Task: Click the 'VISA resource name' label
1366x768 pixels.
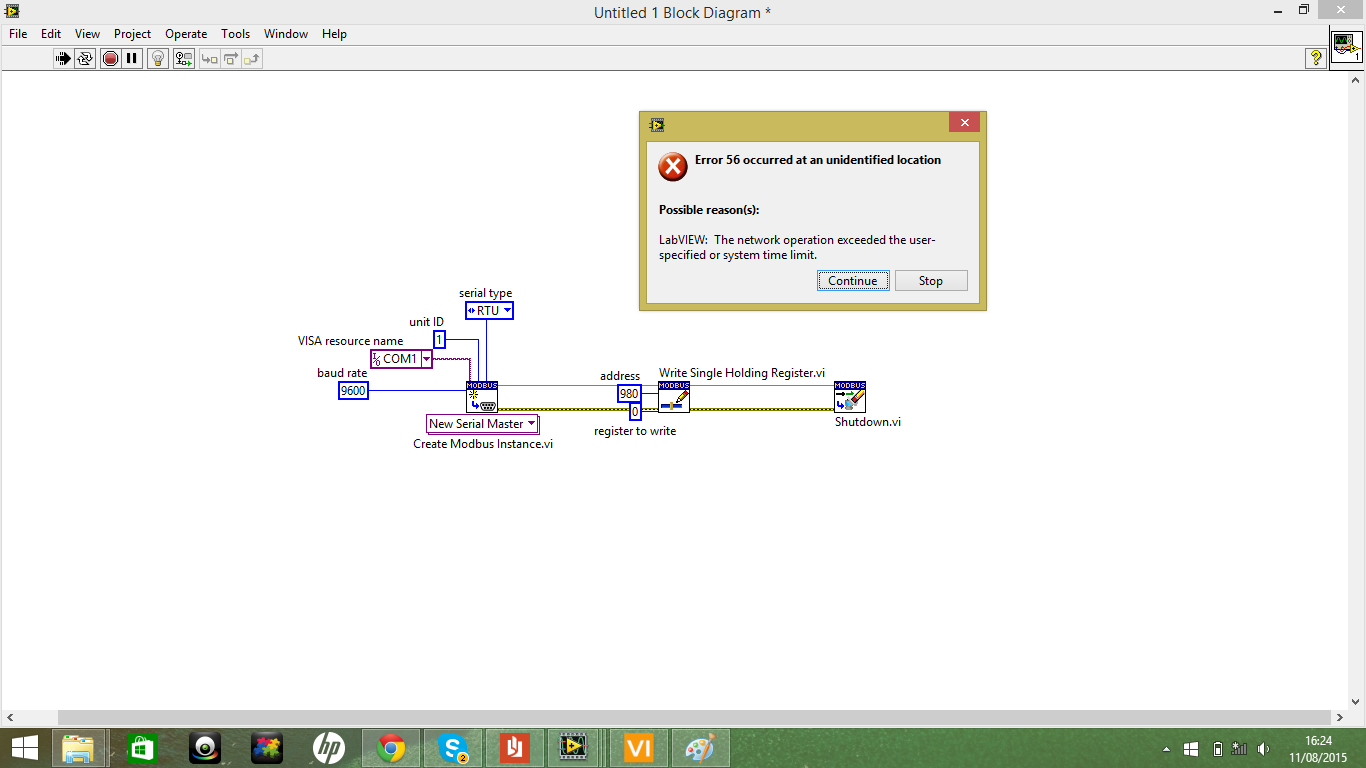Action: (350, 341)
